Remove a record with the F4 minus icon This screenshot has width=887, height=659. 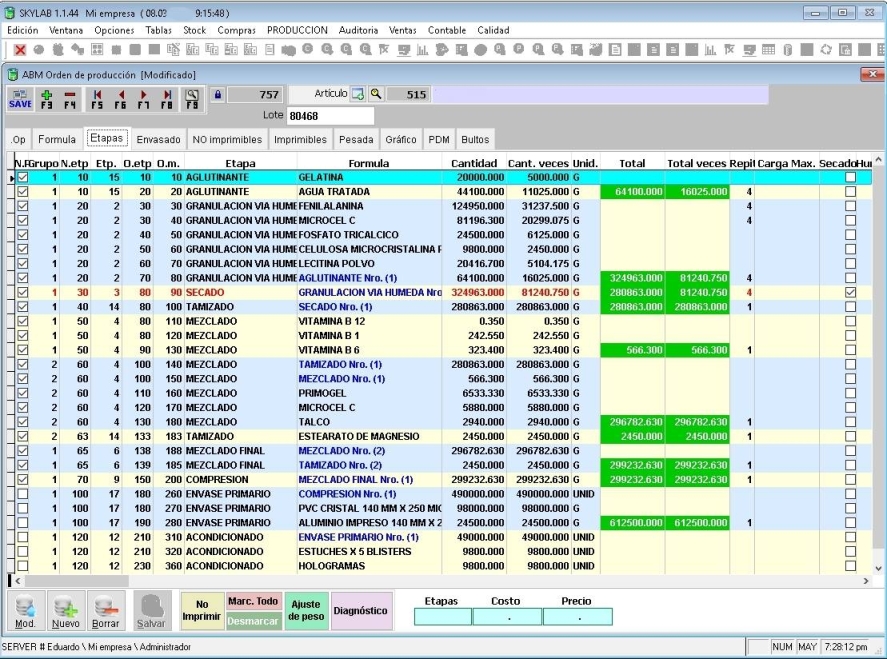(70, 98)
